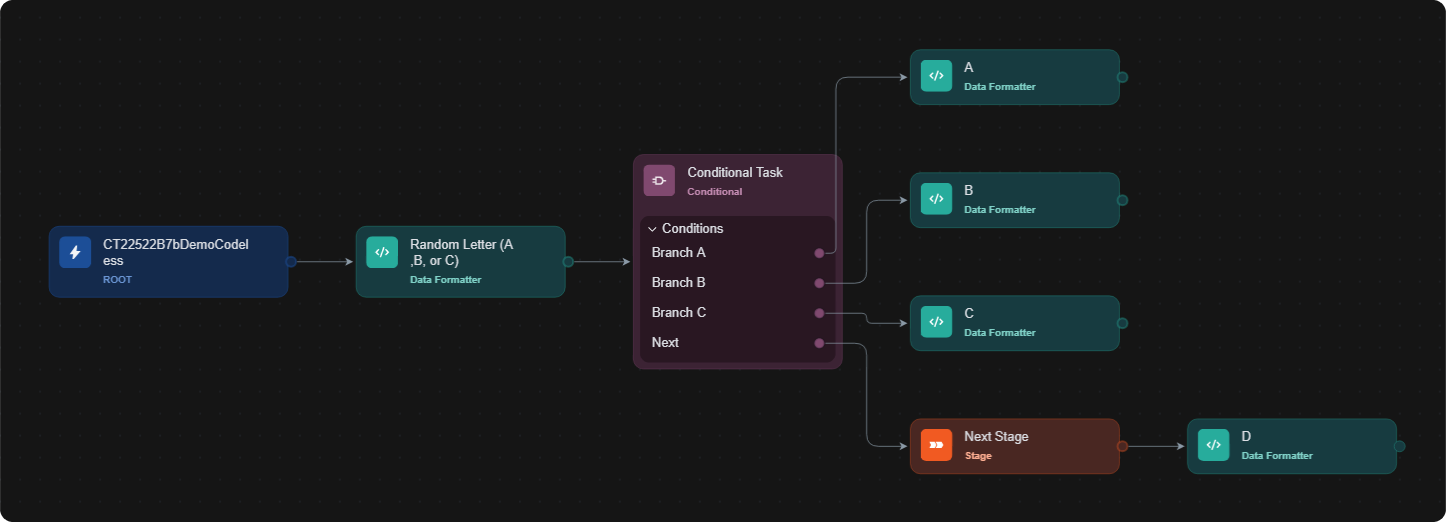Click the orange Next Stage icon

click(936, 444)
